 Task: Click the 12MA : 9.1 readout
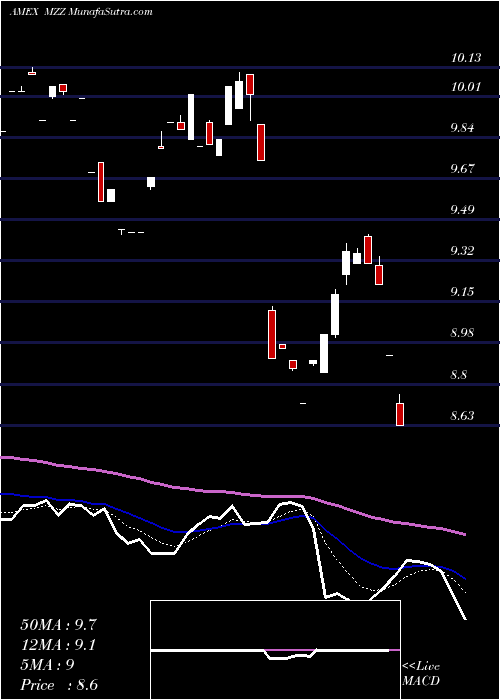coord(58,645)
